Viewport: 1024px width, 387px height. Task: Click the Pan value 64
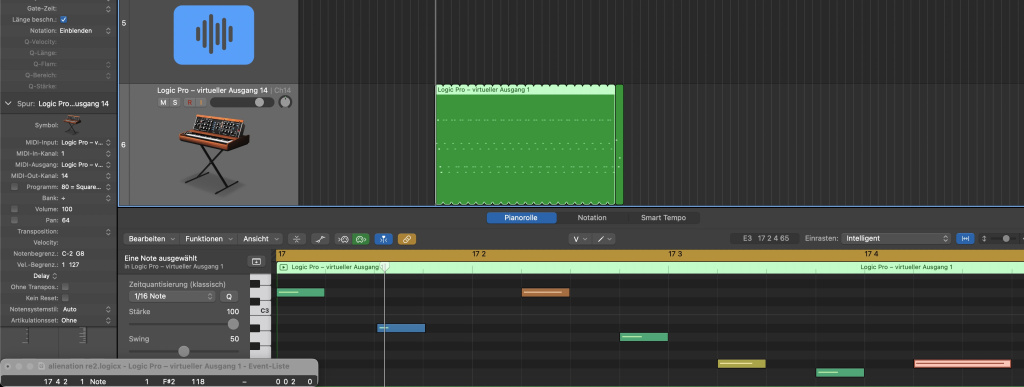pos(65,221)
